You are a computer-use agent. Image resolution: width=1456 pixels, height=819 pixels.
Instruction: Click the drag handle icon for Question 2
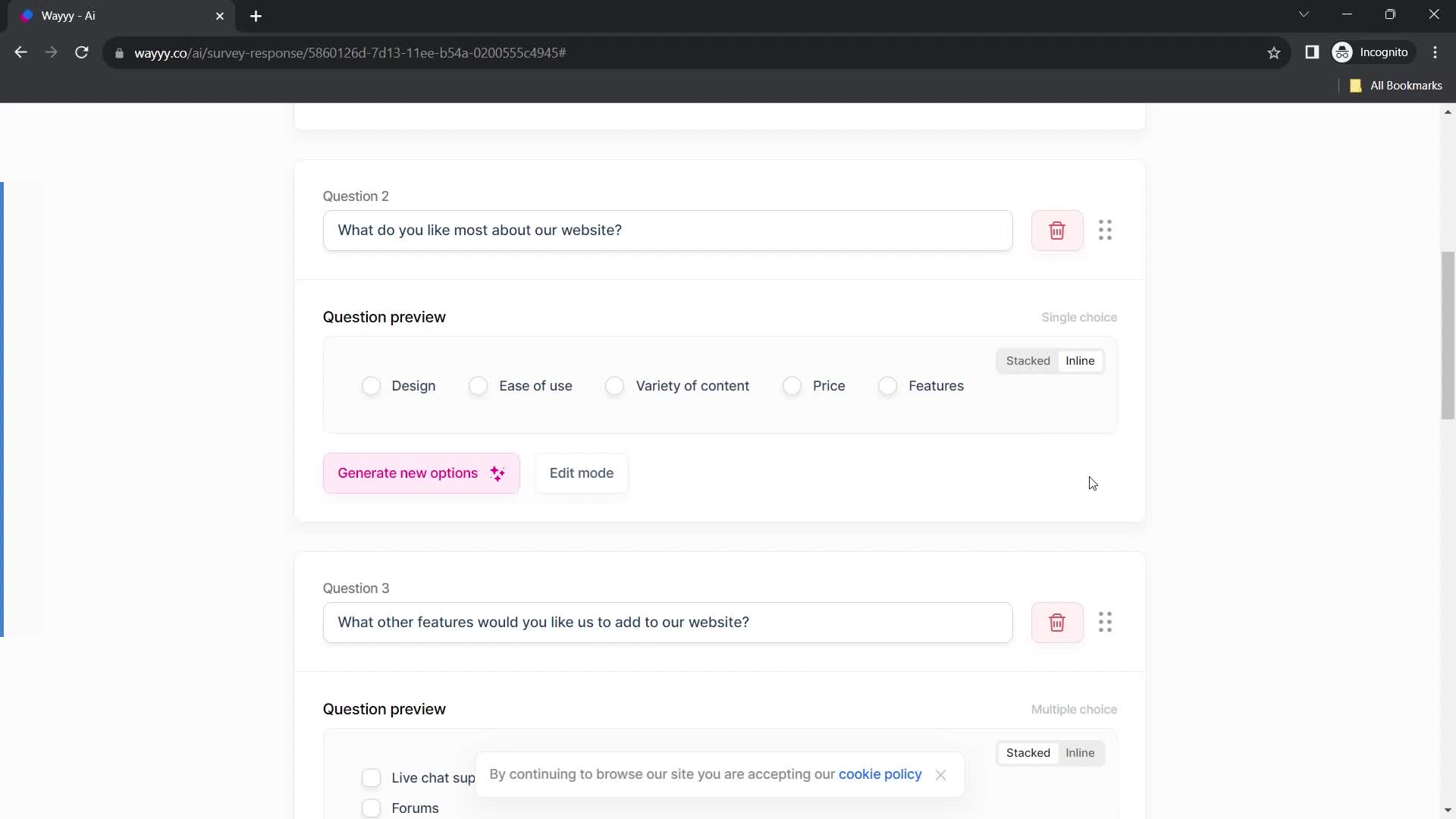[1105, 230]
